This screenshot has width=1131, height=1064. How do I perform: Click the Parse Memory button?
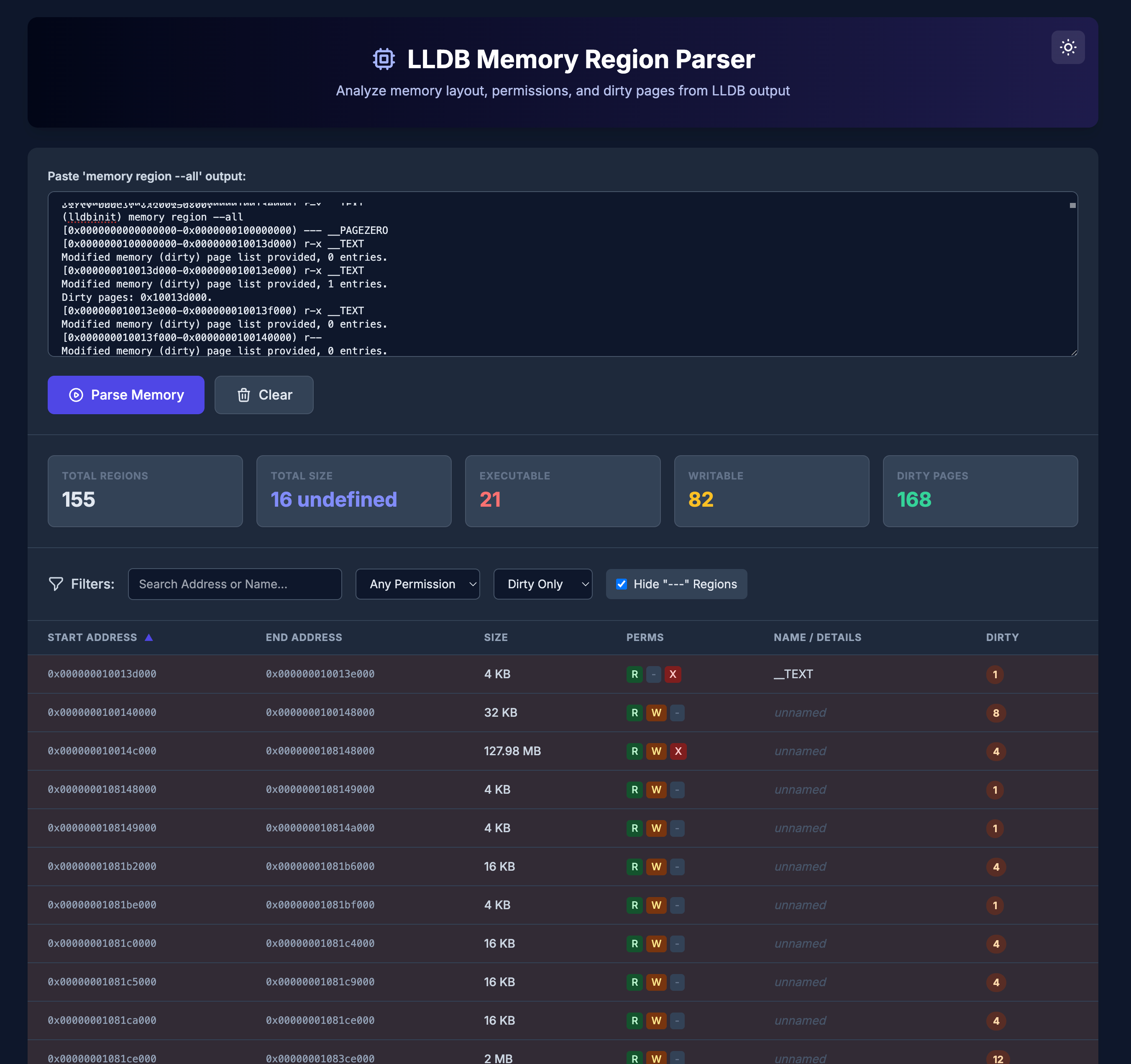click(x=126, y=395)
